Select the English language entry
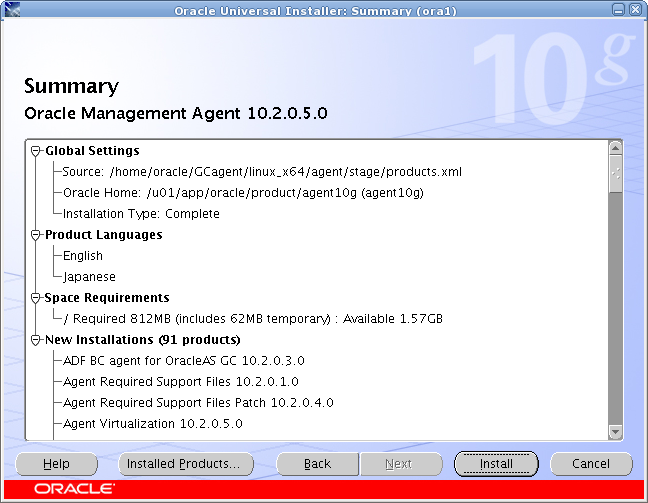This screenshot has width=648, height=503. [83, 256]
